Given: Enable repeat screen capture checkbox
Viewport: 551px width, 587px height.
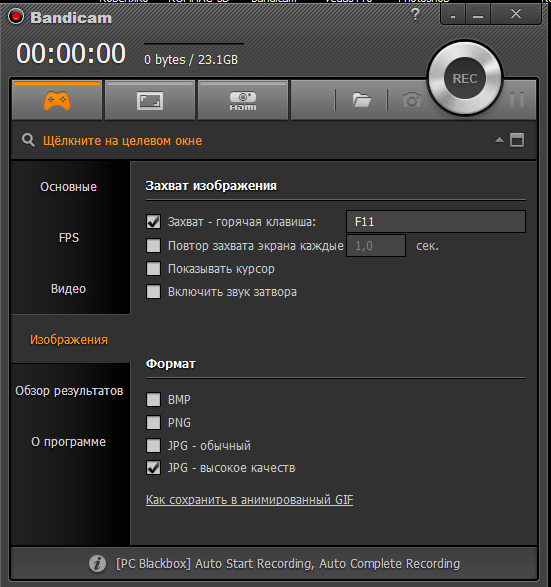Looking at the screenshot, I should point(153,246).
